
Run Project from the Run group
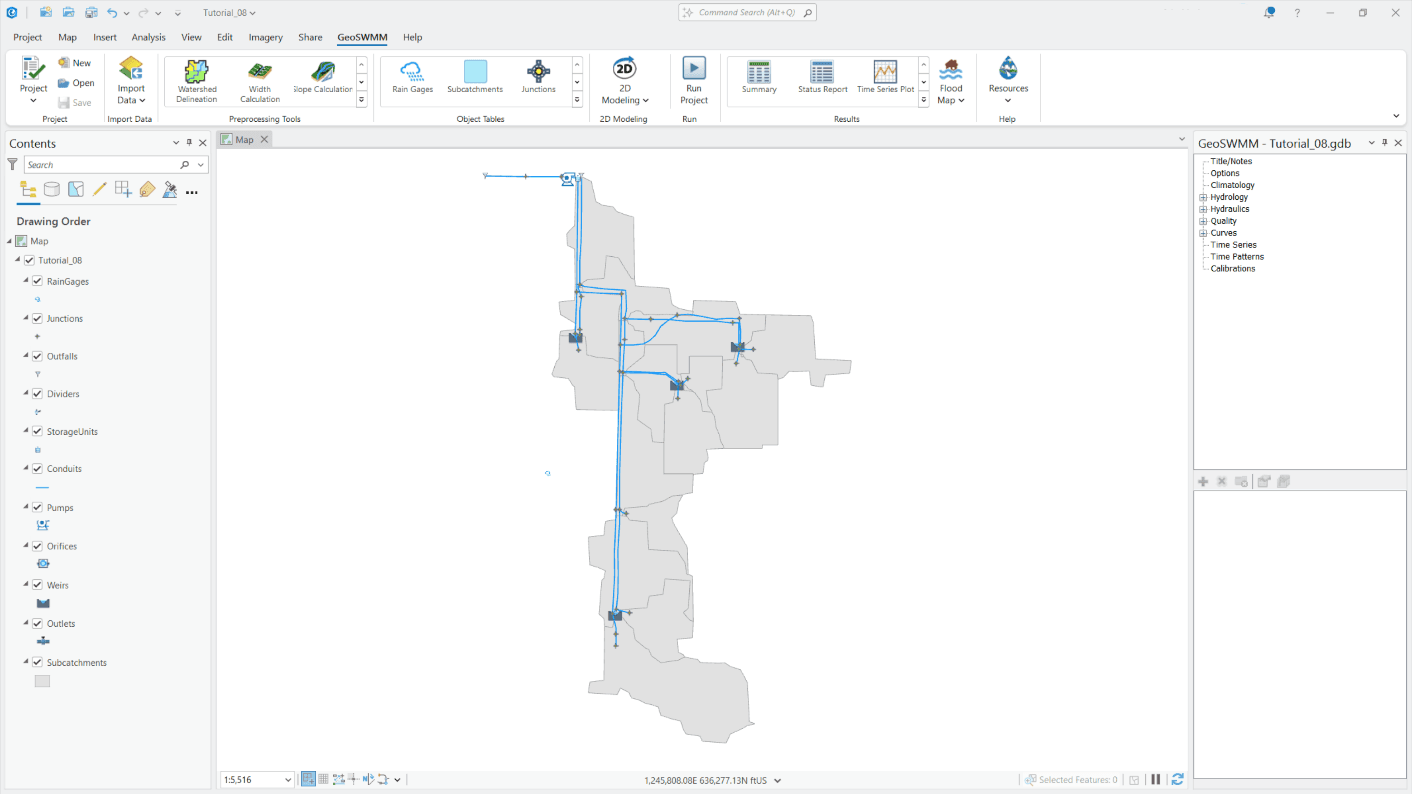693,80
